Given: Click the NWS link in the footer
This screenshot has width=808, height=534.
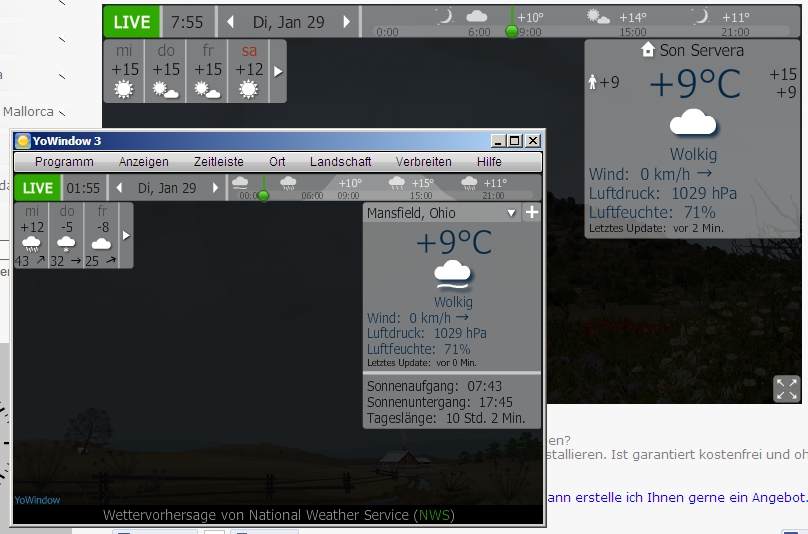Looking at the screenshot, I should pos(427,515).
